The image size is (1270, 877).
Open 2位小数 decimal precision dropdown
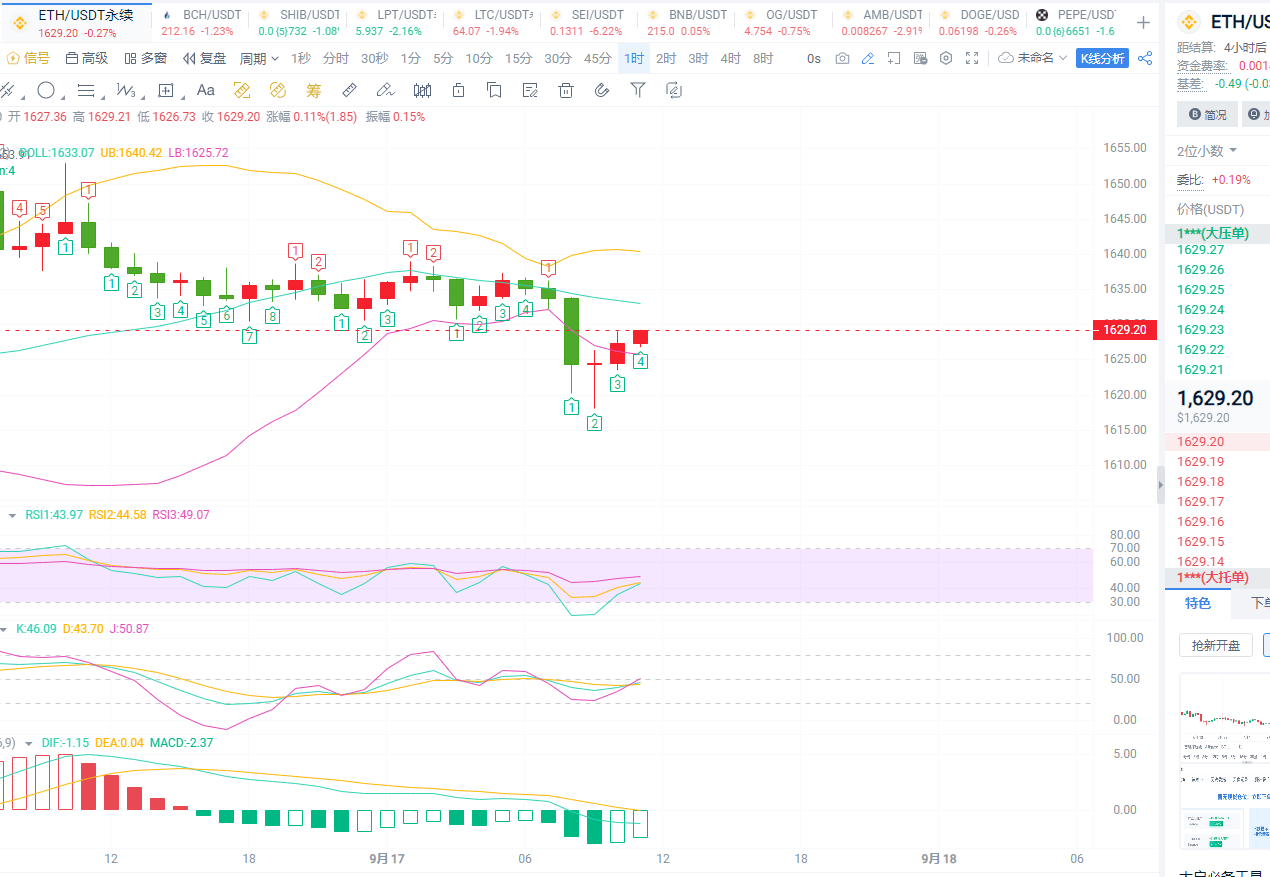click(1207, 151)
